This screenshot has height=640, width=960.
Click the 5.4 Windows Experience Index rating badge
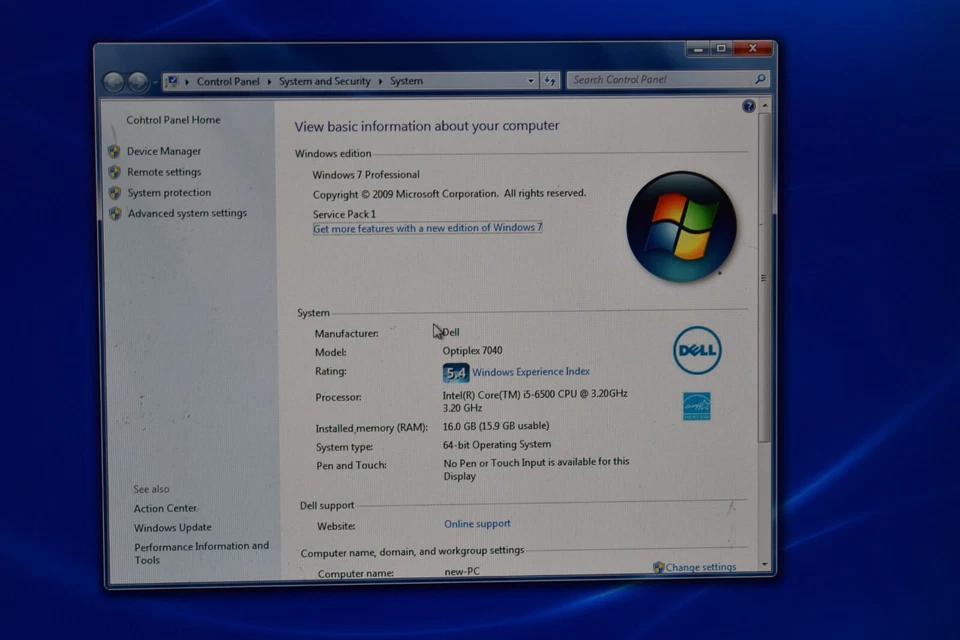tap(455, 372)
